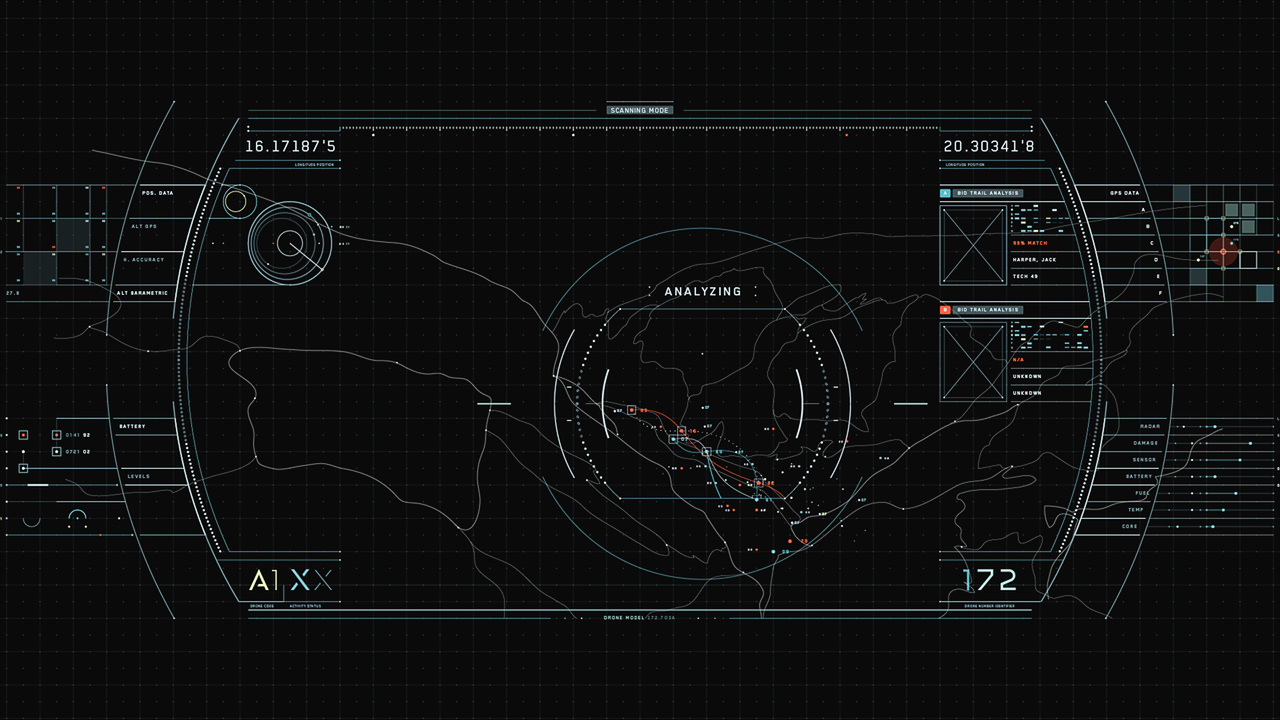1280x720 pixels.
Task: Click the BATTERY label on the left panel
Action: 132,427
